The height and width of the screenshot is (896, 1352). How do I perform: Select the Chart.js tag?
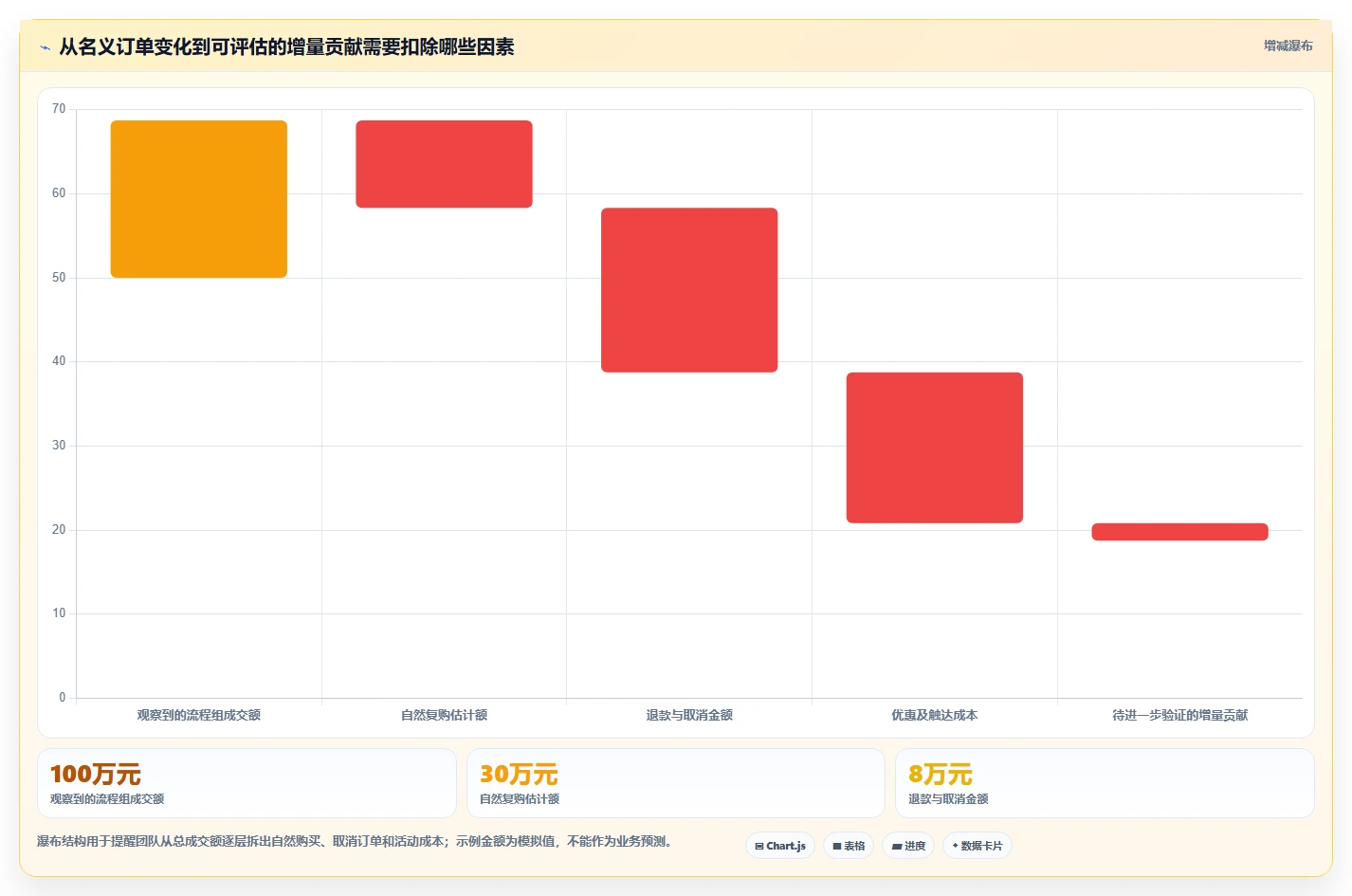tap(780, 846)
